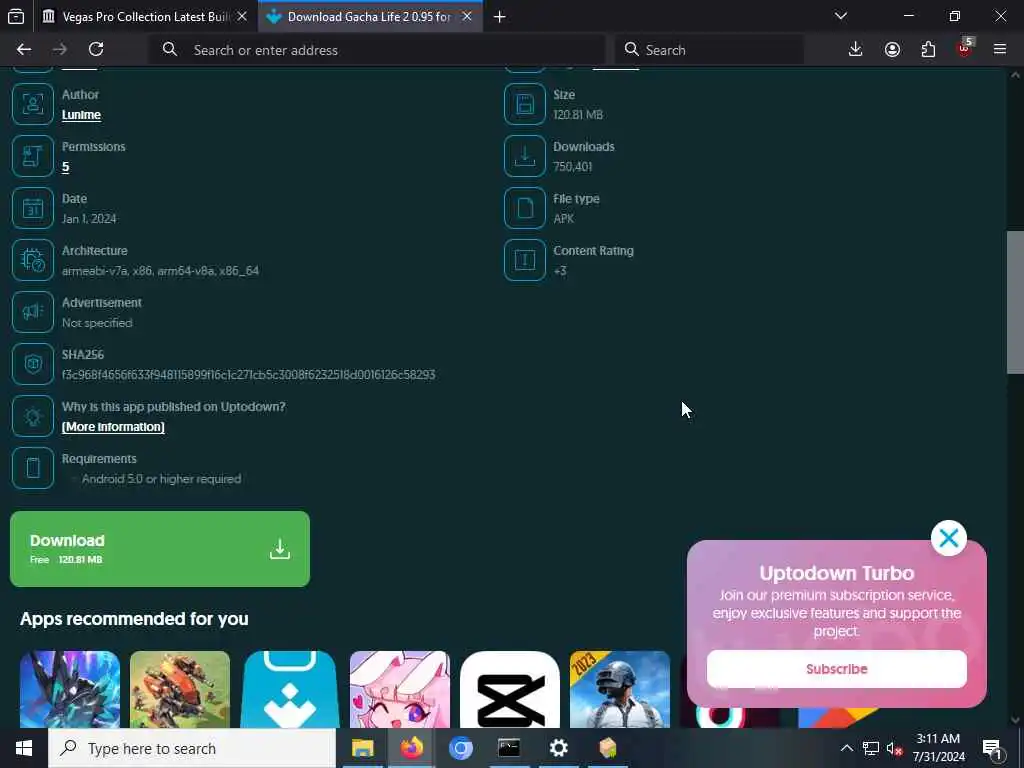Click the Apps recommended for you heading
Viewport: 1024px width, 768px height.
134,619
